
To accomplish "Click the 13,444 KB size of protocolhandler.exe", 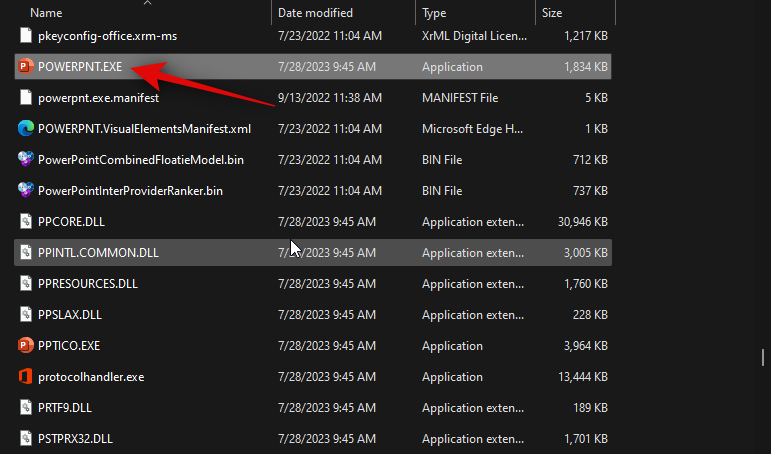I will click(583, 377).
